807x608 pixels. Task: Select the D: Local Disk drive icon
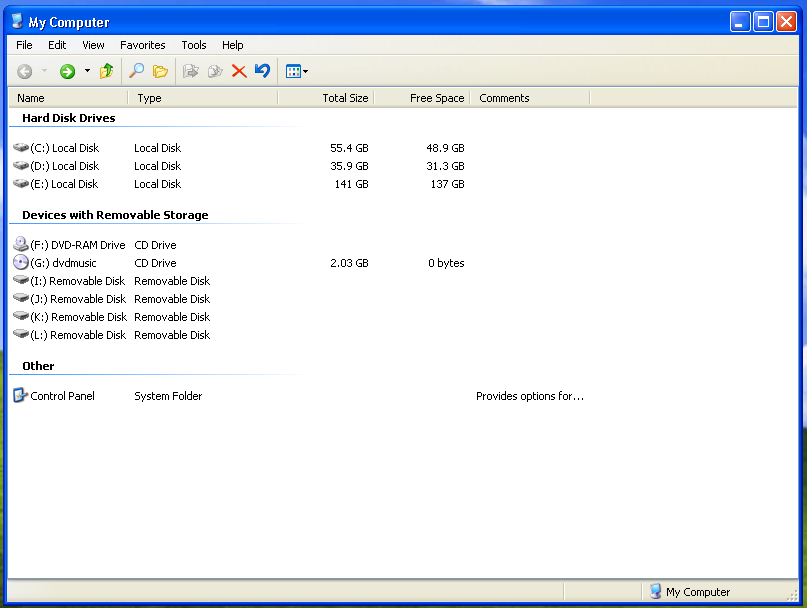(x=21, y=166)
